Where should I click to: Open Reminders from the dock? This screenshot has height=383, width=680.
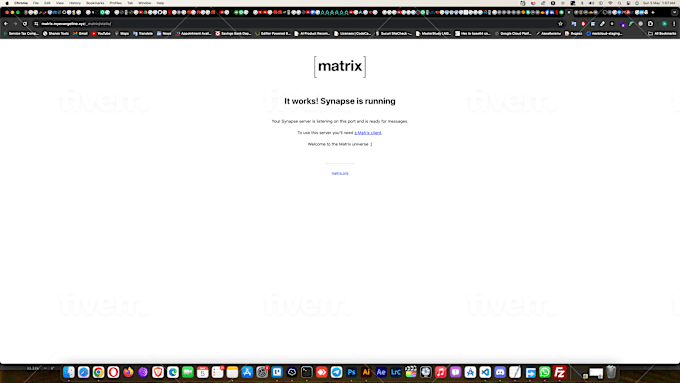218,372
